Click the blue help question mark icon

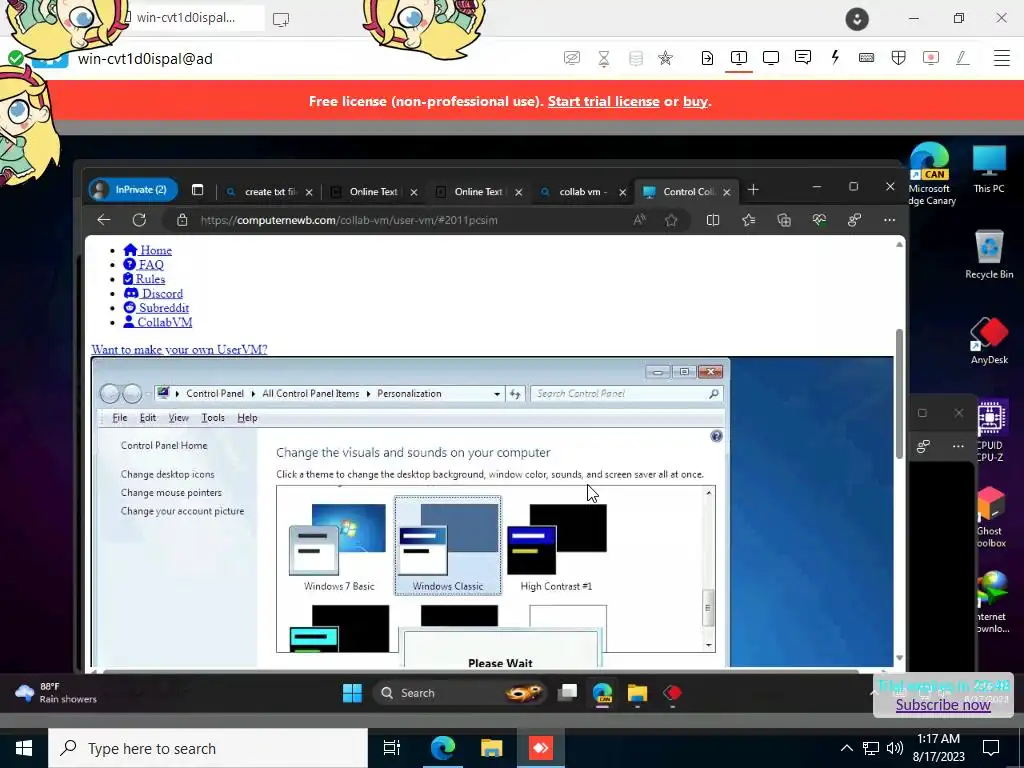(716, 436)
